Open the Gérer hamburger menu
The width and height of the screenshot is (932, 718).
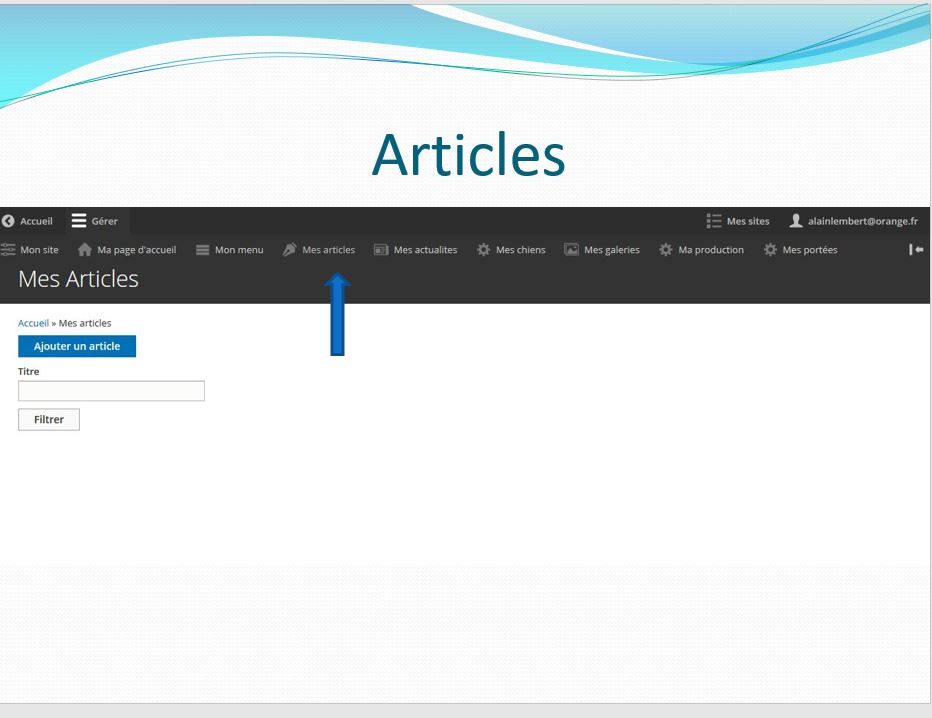pyautogui.click(x=79, y=221)
